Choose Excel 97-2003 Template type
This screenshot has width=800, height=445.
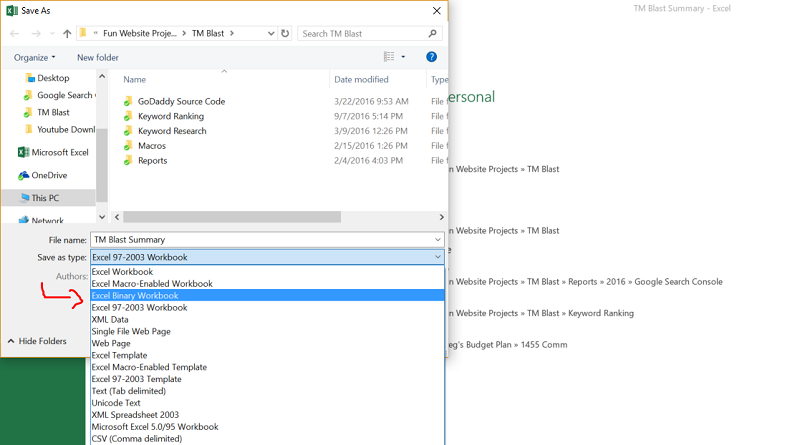(267, 379)
